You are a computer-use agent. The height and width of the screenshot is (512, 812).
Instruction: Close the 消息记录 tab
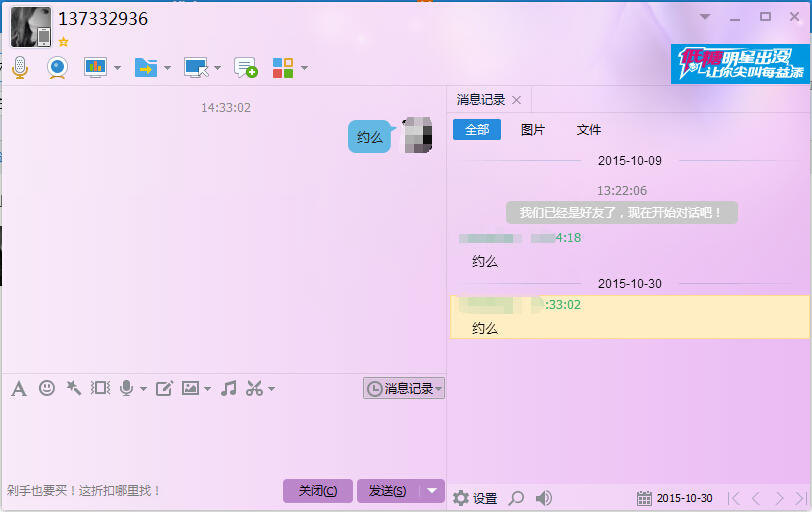pos(516,100)
